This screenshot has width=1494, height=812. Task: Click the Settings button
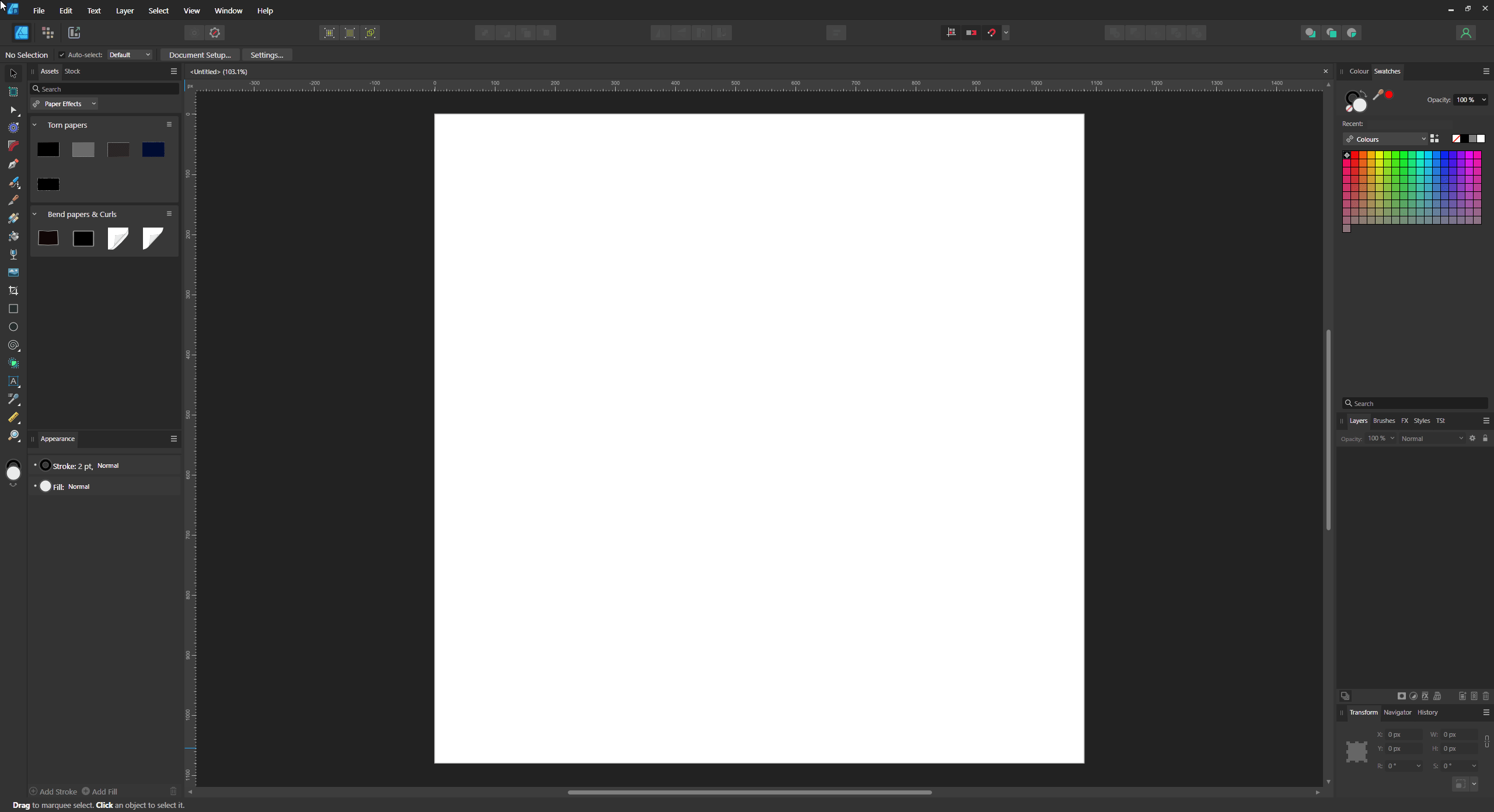pos(267,55)
